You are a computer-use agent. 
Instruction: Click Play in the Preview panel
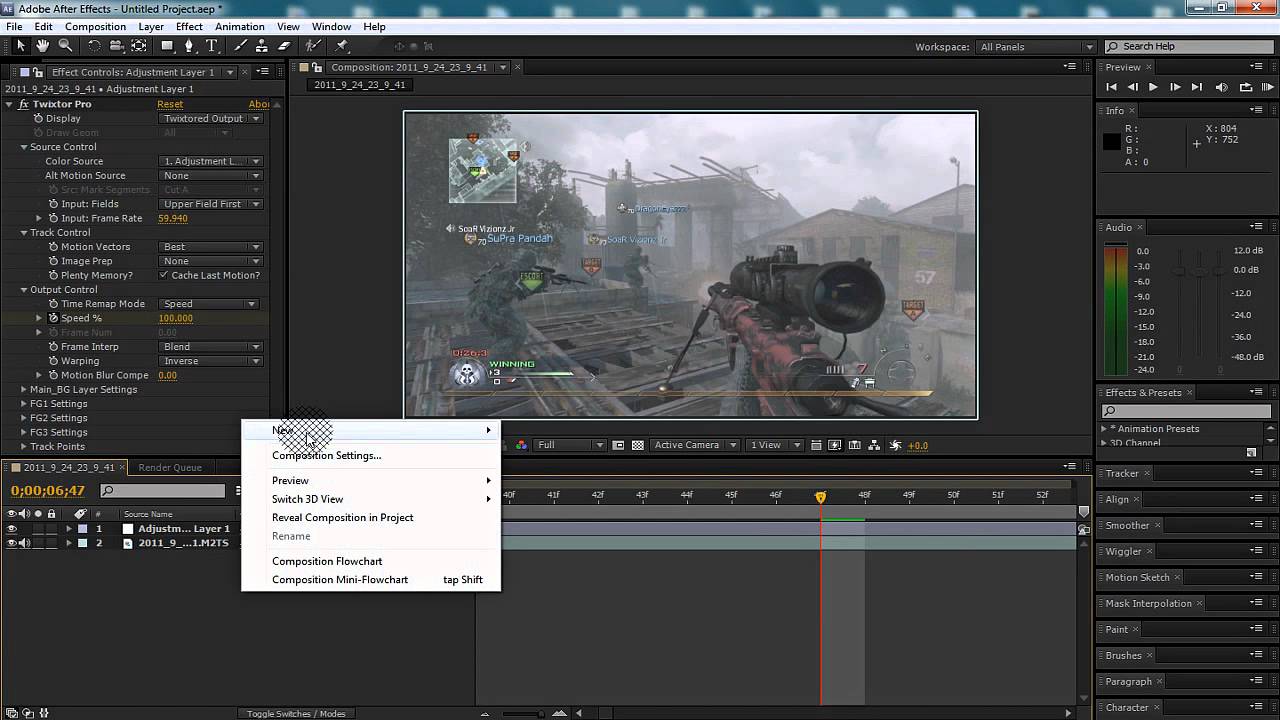pos(1153,87)
